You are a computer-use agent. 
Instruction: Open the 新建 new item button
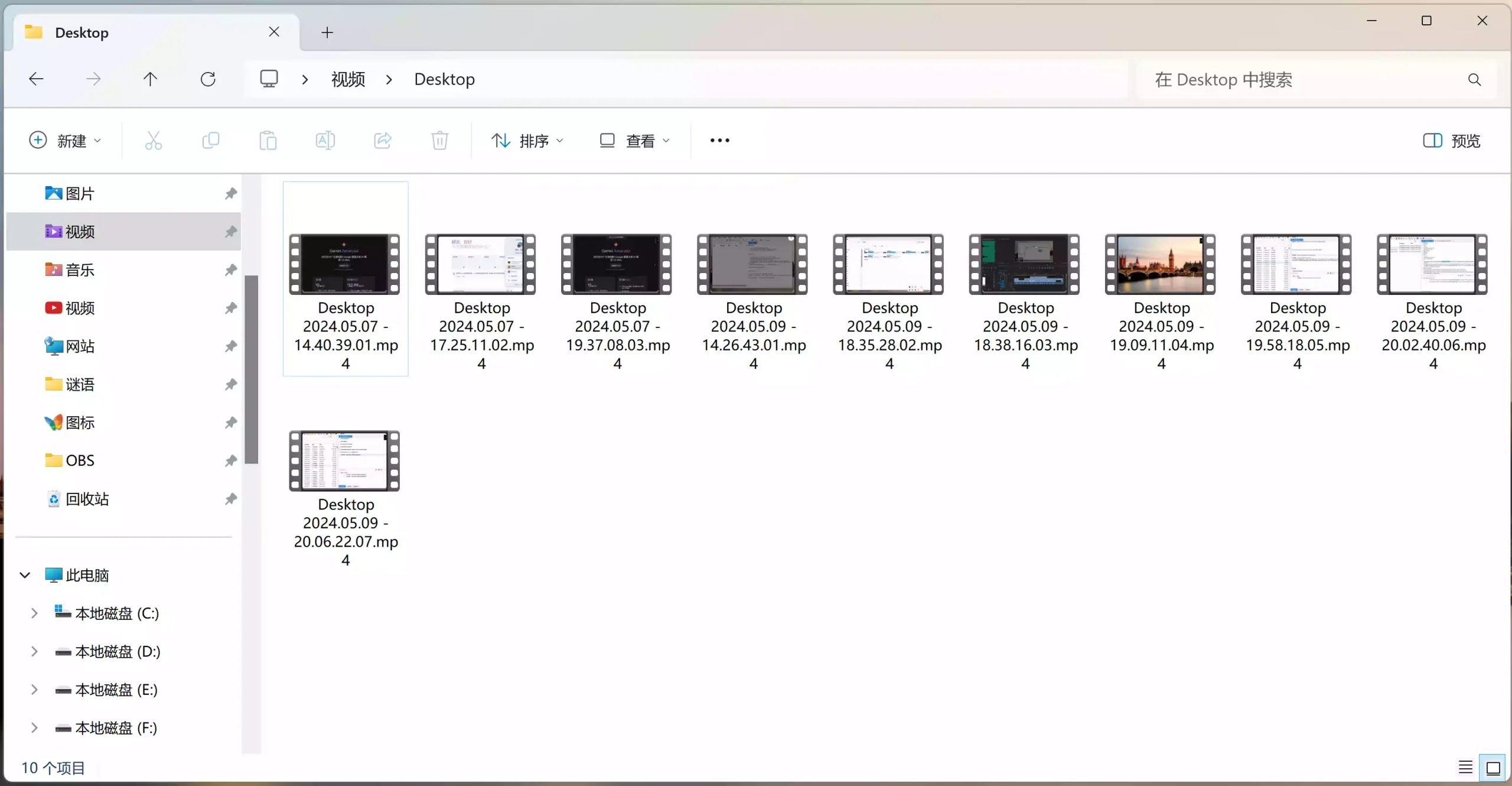click(x=65, y=141)
